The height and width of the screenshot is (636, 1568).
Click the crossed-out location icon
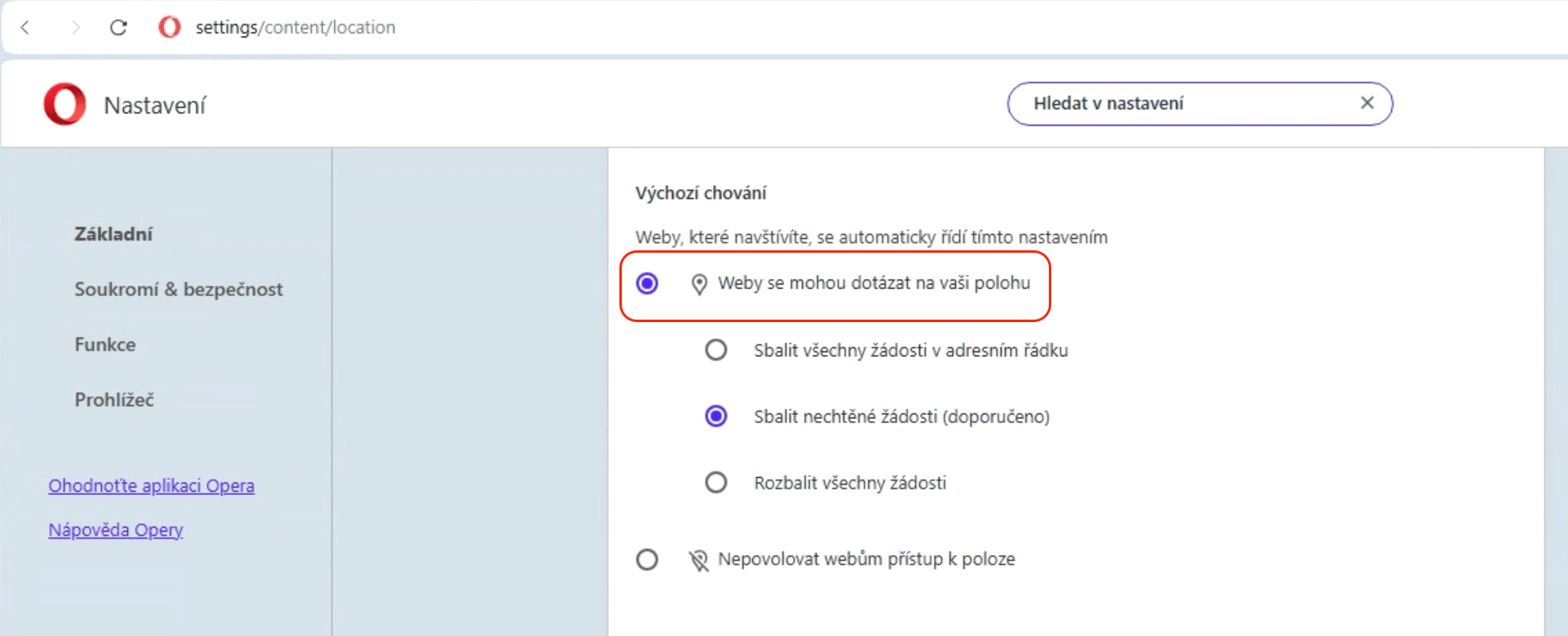698,560
